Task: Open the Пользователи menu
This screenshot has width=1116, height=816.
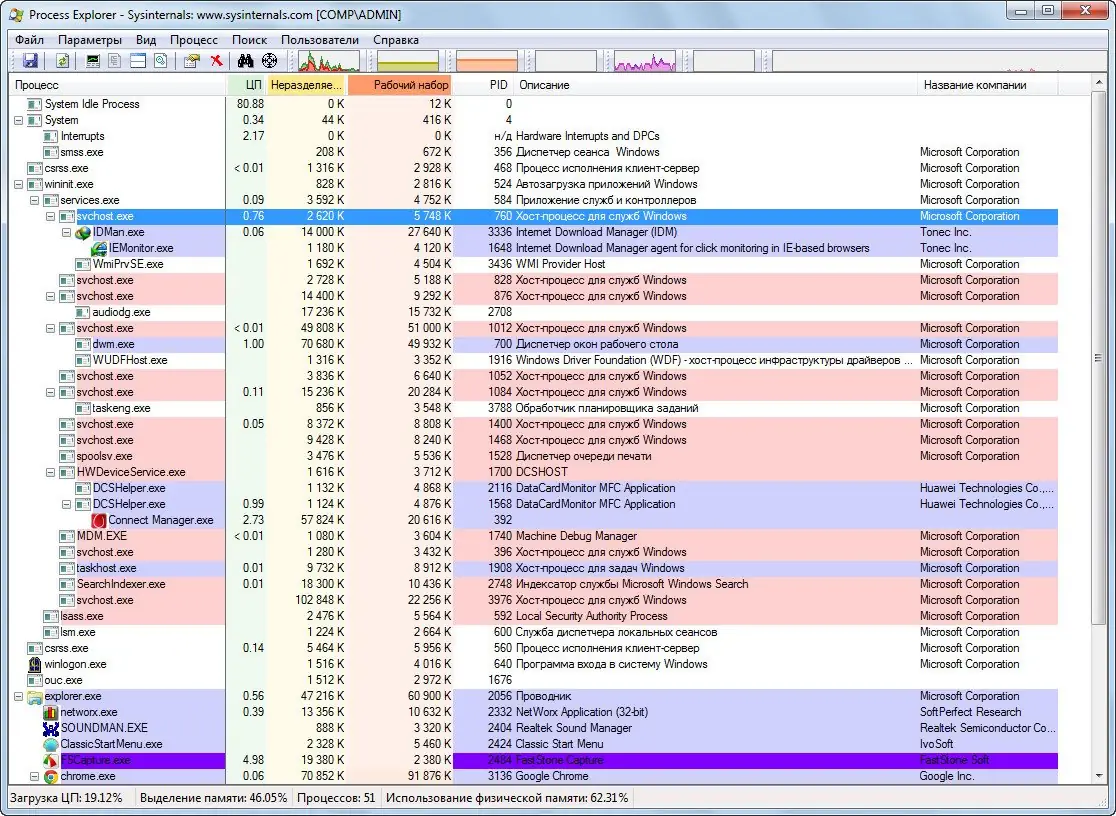Action: pos(319,40)
